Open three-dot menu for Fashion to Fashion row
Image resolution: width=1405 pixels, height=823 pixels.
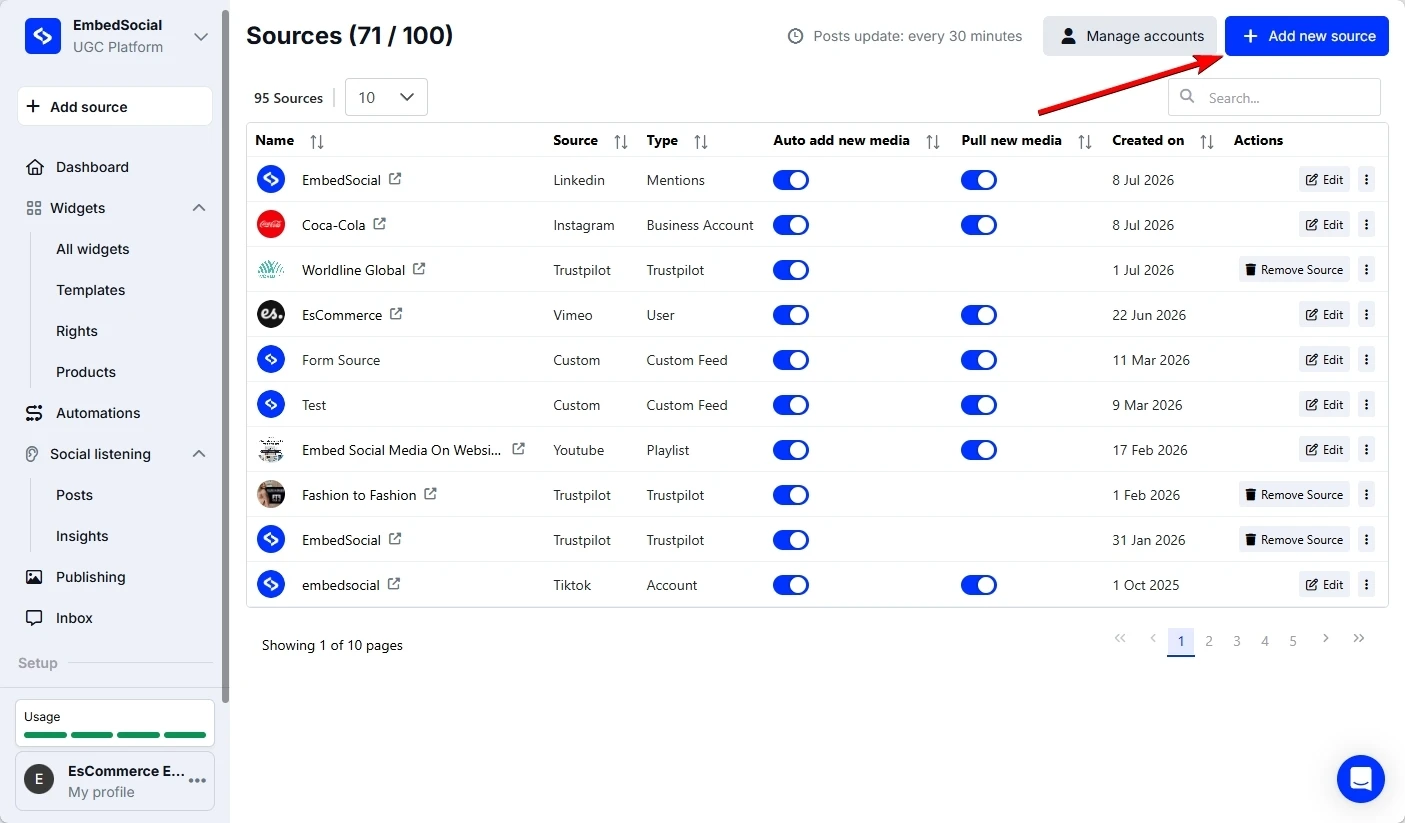[1367, 494]
